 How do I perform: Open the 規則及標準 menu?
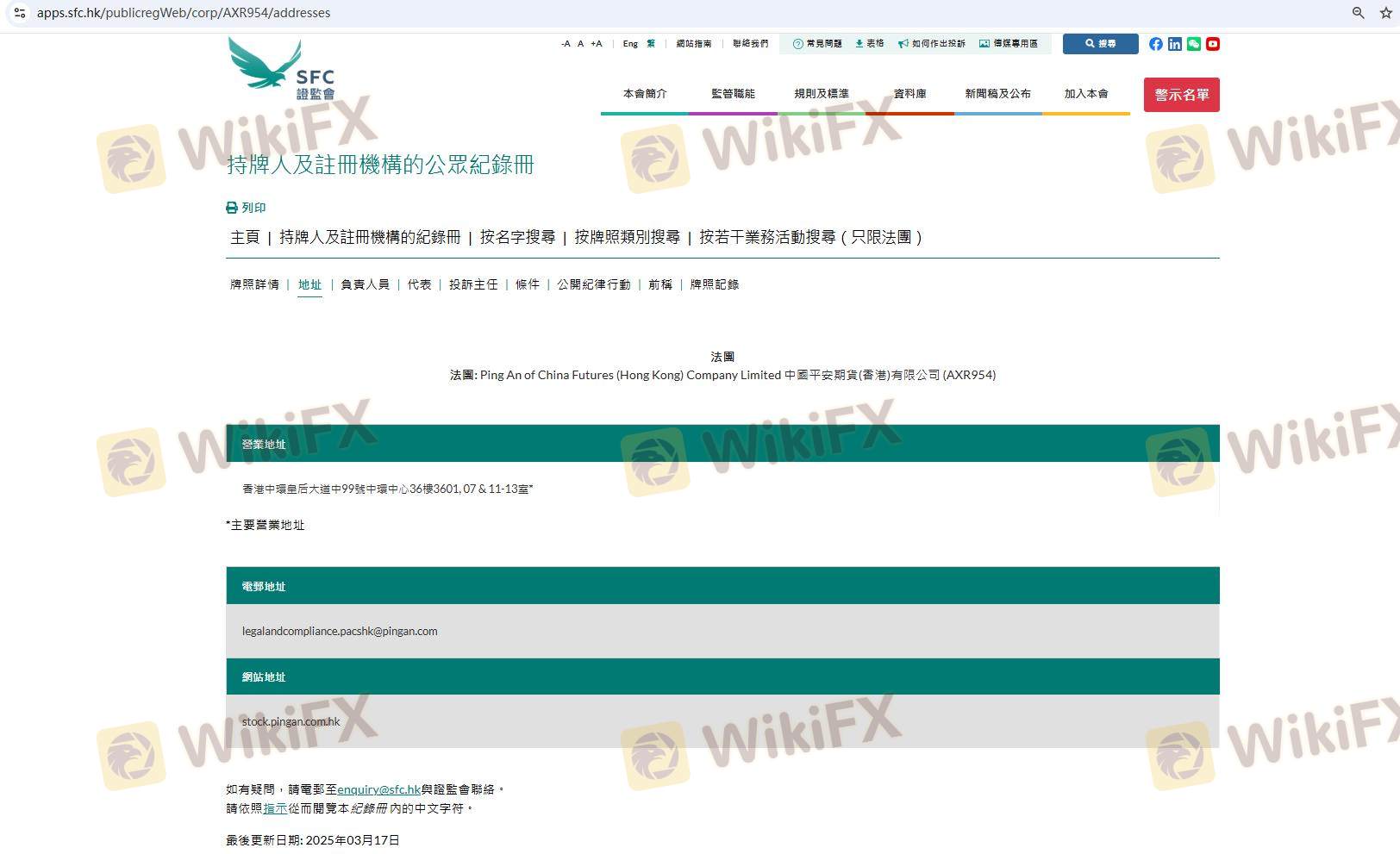[x=822, y=94]
